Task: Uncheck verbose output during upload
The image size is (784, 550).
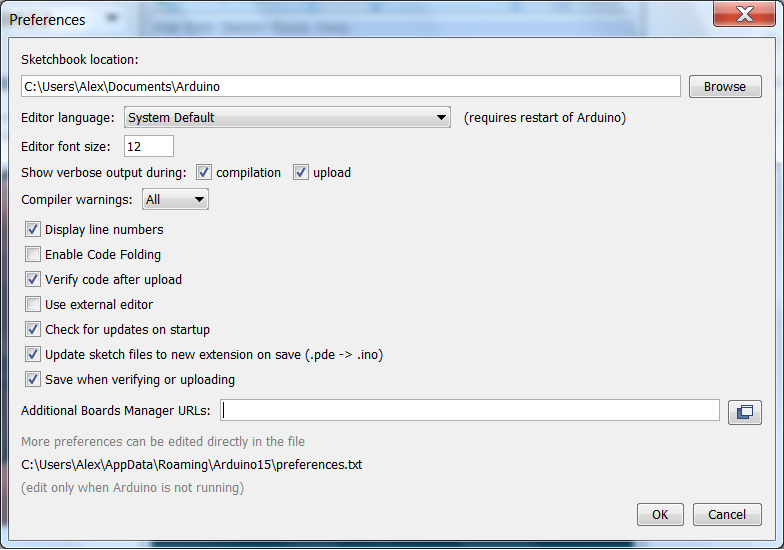Action: (300, 172)
